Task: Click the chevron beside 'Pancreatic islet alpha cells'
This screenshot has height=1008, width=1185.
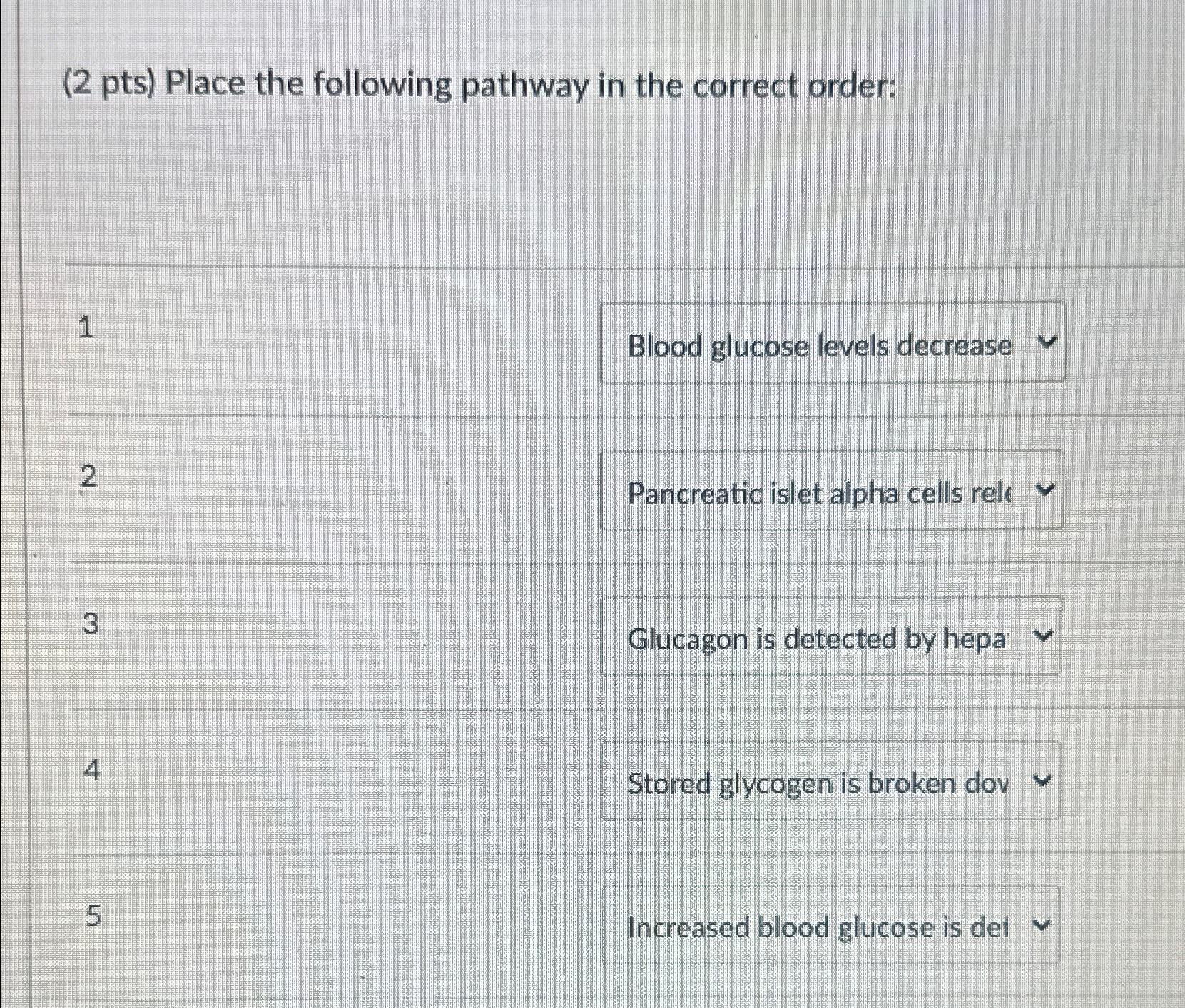Action: coord(1044,491)
